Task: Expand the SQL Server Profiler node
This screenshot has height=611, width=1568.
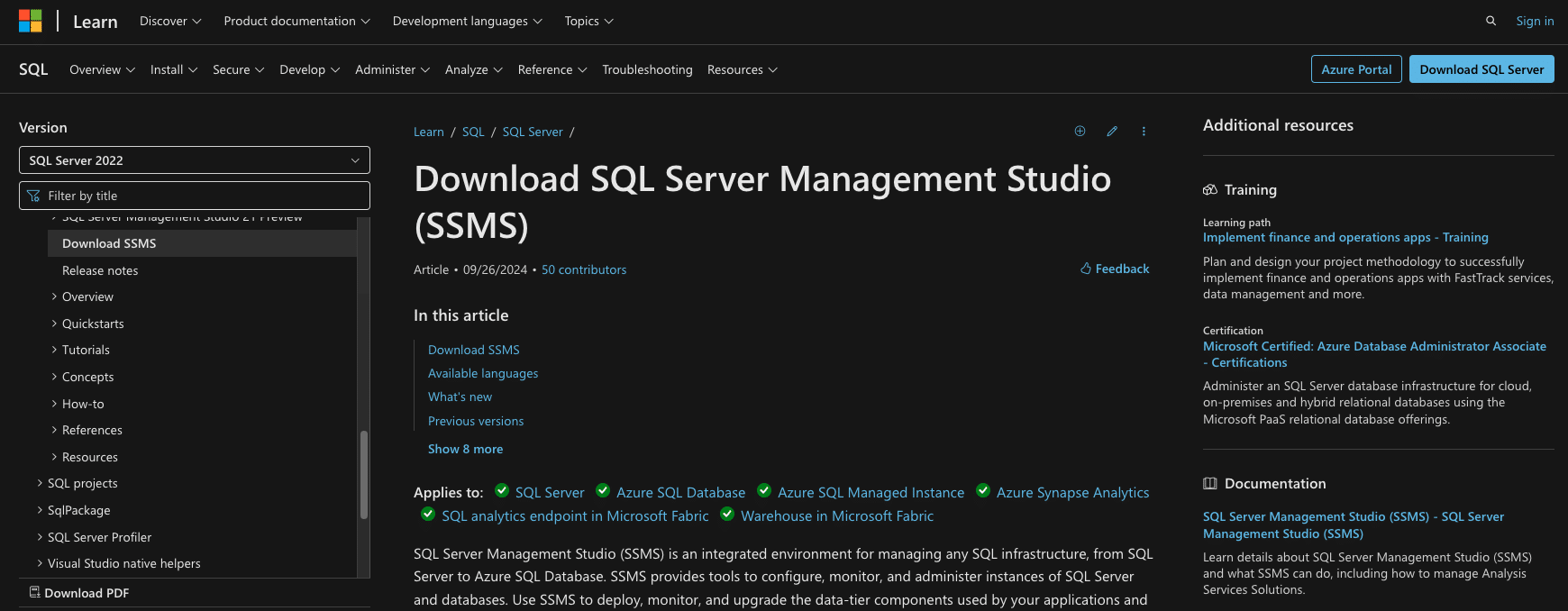Action: pyautogui.click(x=94, y=537)
